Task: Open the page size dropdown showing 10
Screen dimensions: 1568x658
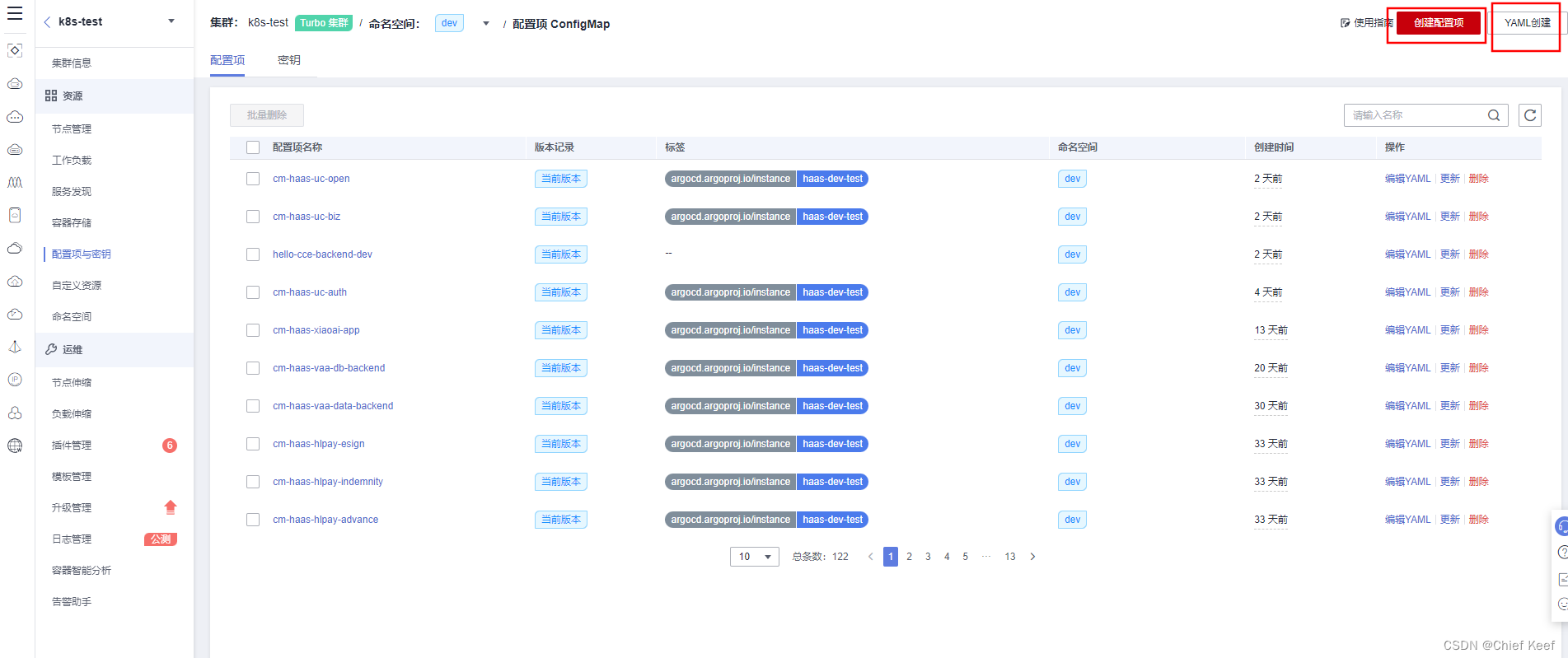Action: 755,557
